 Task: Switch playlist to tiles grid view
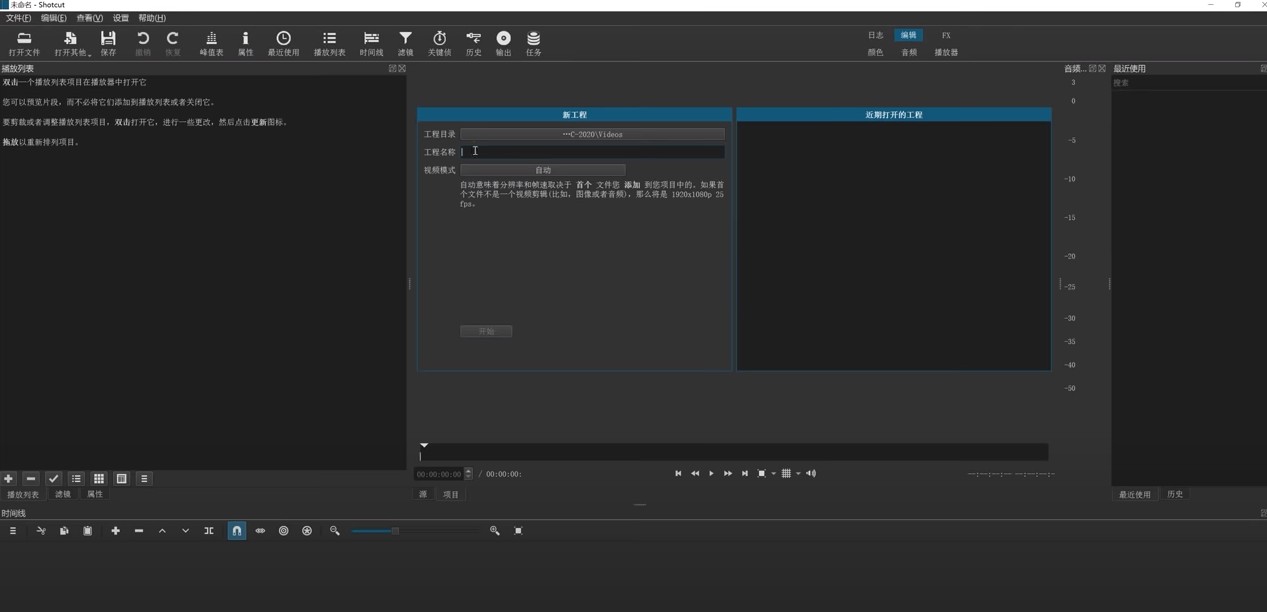coord(99,479)
